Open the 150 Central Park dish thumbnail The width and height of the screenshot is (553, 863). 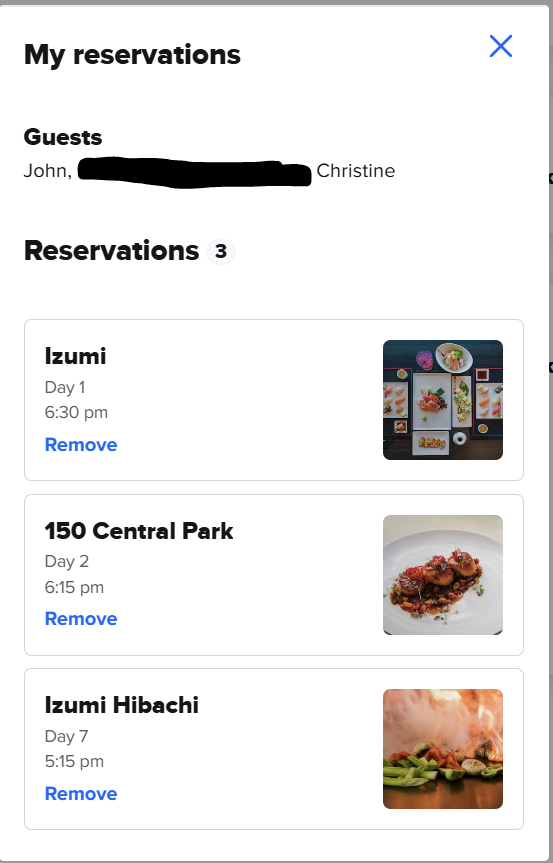point(443,575)
